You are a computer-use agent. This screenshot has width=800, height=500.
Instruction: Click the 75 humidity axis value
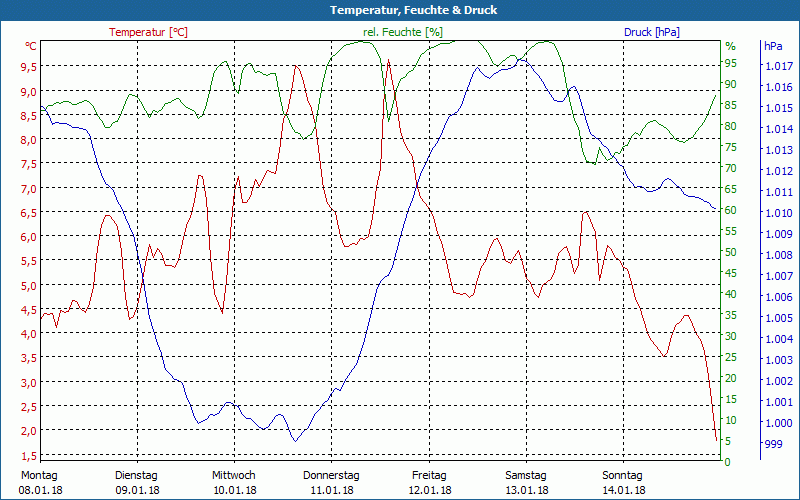(731, 147)
